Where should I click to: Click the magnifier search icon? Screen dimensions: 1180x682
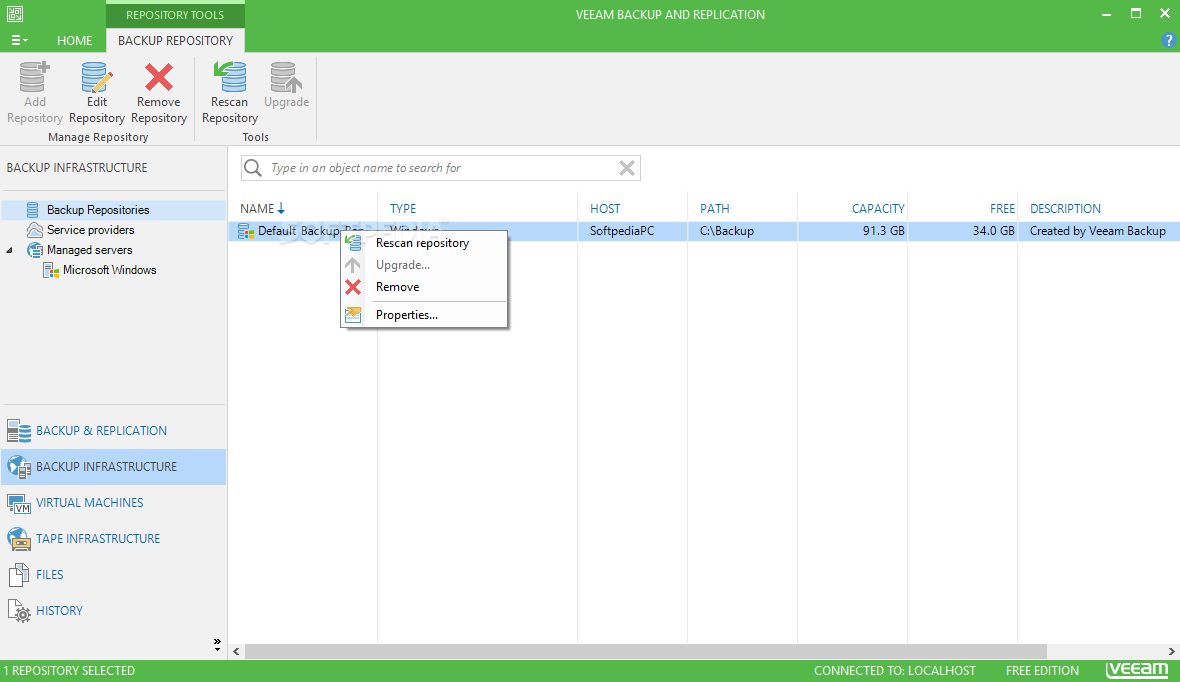254,168
